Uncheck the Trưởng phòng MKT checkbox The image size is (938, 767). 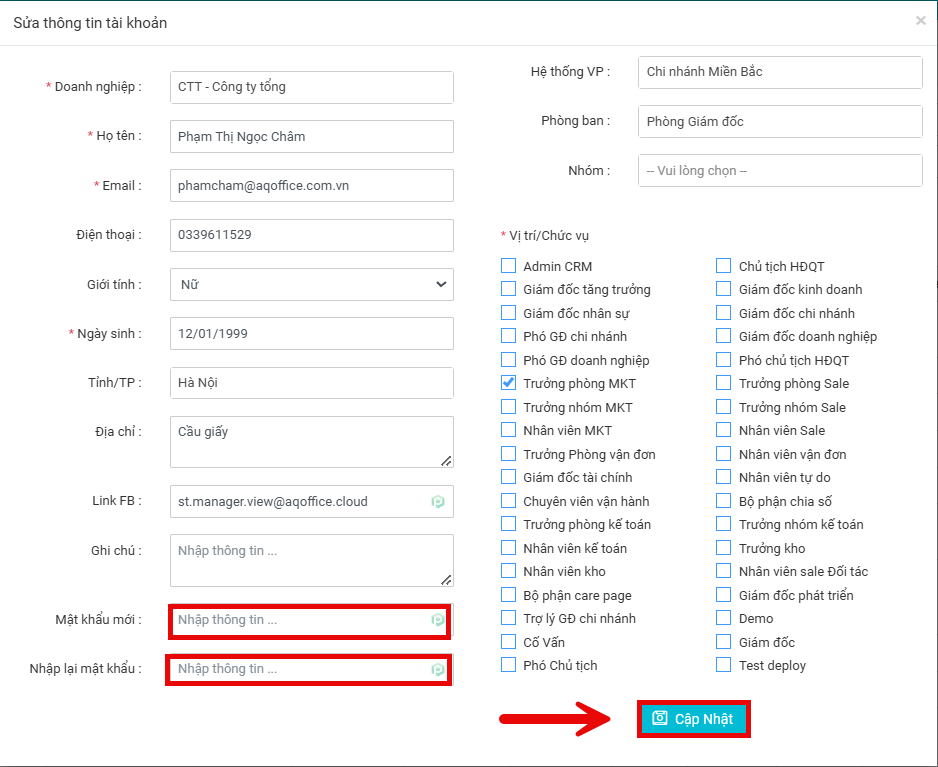click(509, 383)
